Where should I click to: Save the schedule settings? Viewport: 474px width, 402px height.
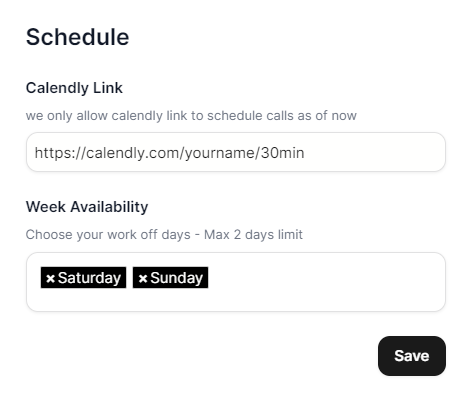(412, 356)
